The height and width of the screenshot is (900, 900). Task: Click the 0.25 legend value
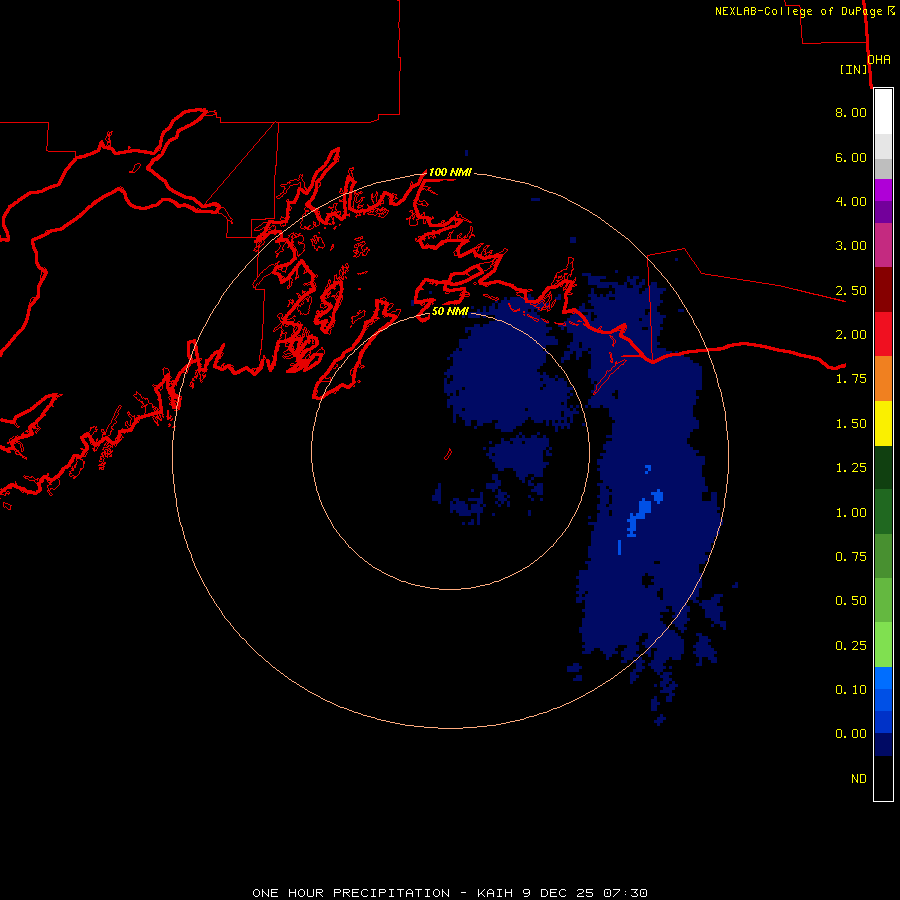coord(851,646)
